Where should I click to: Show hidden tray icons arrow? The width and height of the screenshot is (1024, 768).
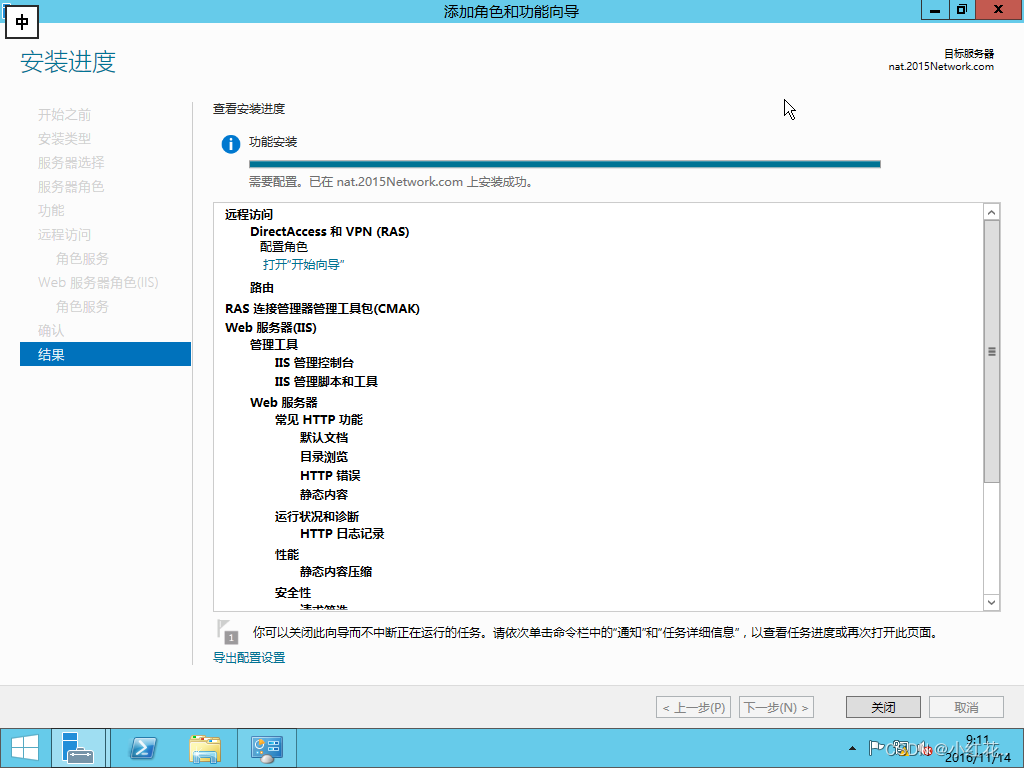click(852, 748)
